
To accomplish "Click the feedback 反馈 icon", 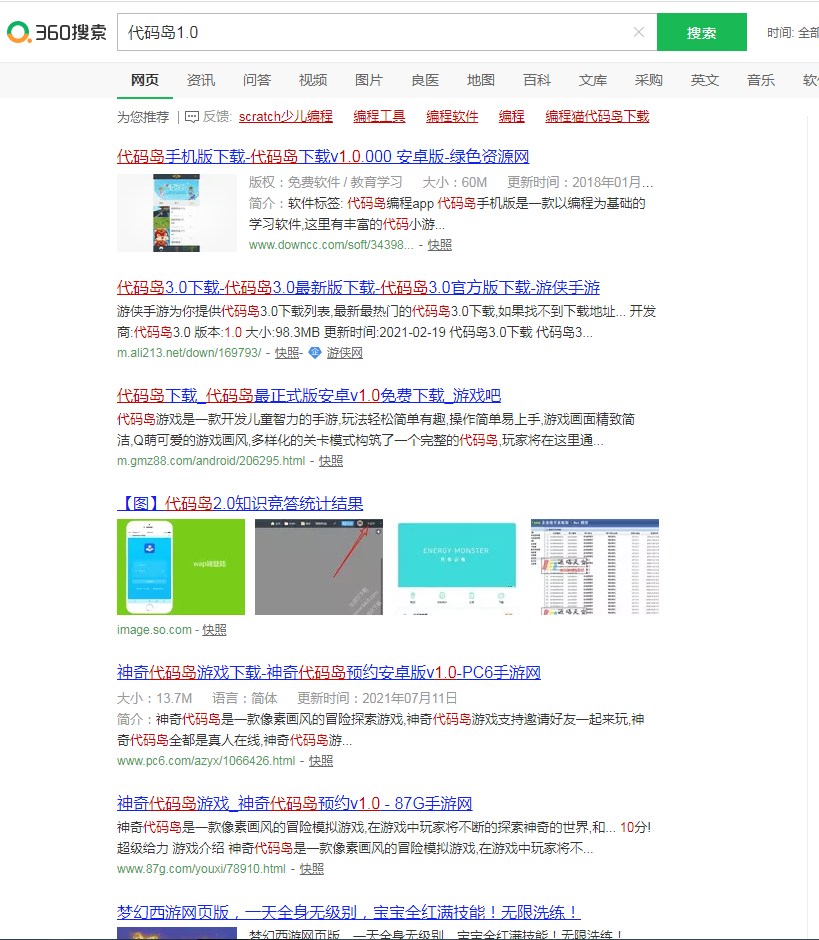I will (x=192, y=116).
